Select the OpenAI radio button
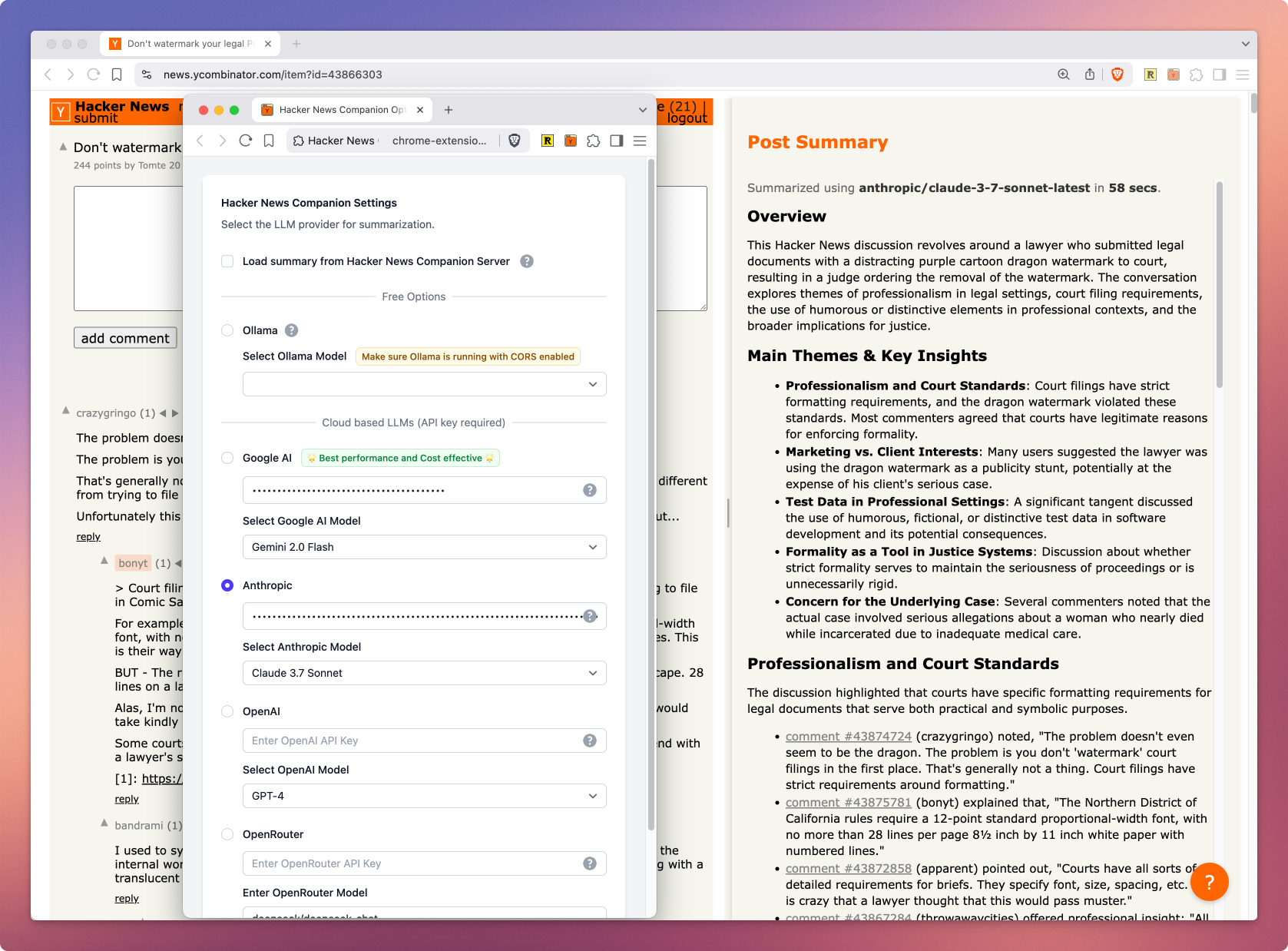The width and height of the screenshot is (1288, 951). (x=227, y=711)
